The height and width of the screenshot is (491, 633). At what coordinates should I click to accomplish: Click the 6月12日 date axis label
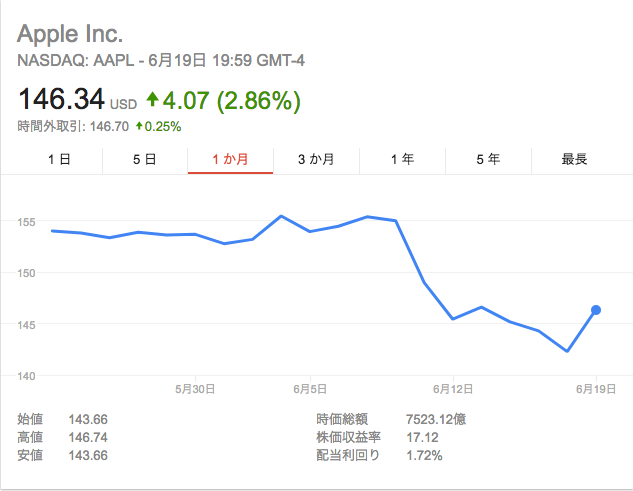(x=453, y=389)
